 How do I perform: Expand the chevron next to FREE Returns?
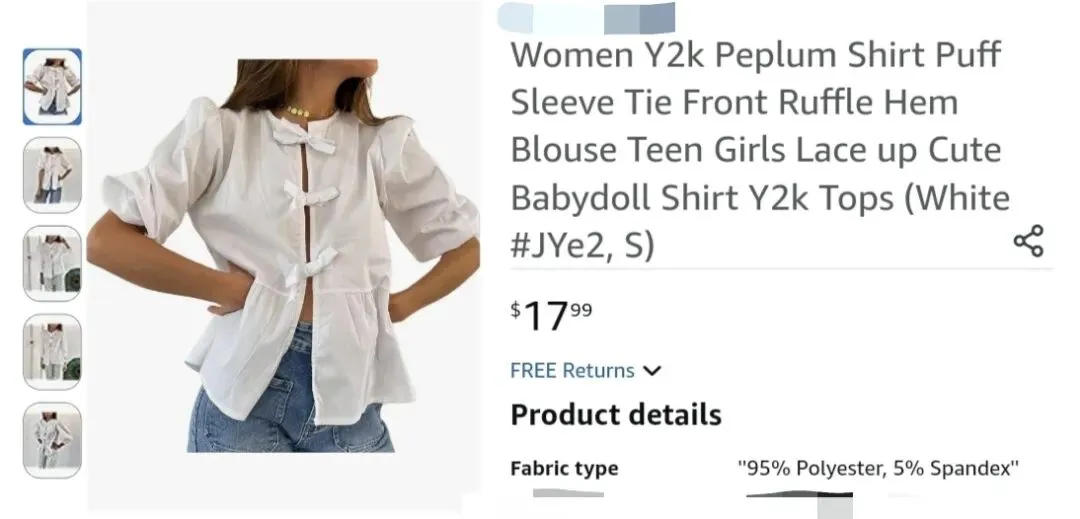[x=652, y=371]
